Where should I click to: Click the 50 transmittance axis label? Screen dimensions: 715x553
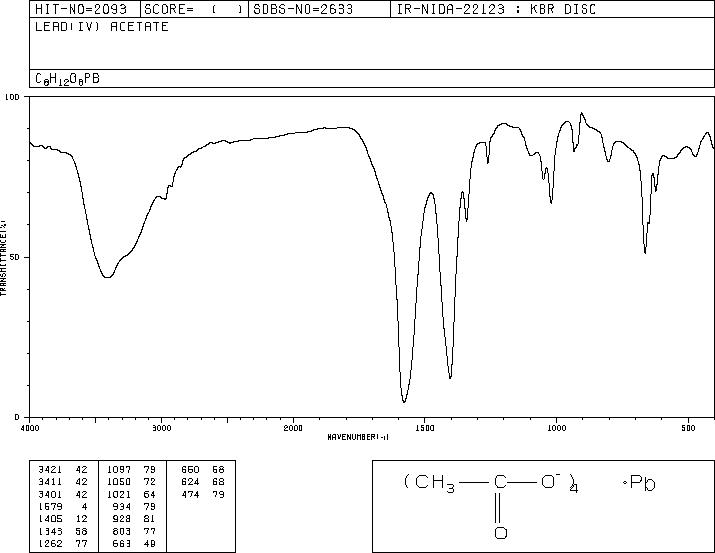[x=15, y=258]
